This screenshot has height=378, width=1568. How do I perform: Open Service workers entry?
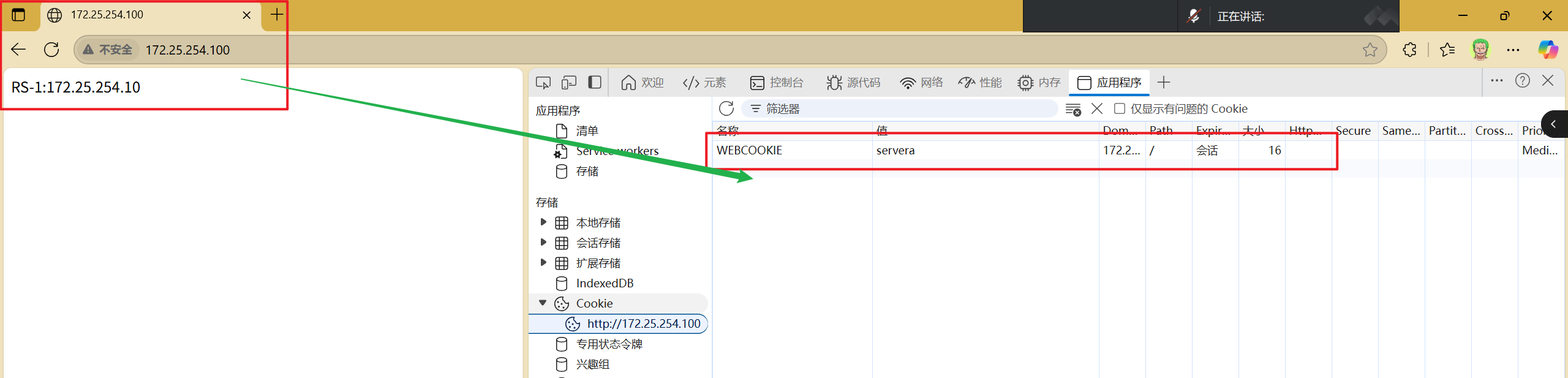coord(617,151)
